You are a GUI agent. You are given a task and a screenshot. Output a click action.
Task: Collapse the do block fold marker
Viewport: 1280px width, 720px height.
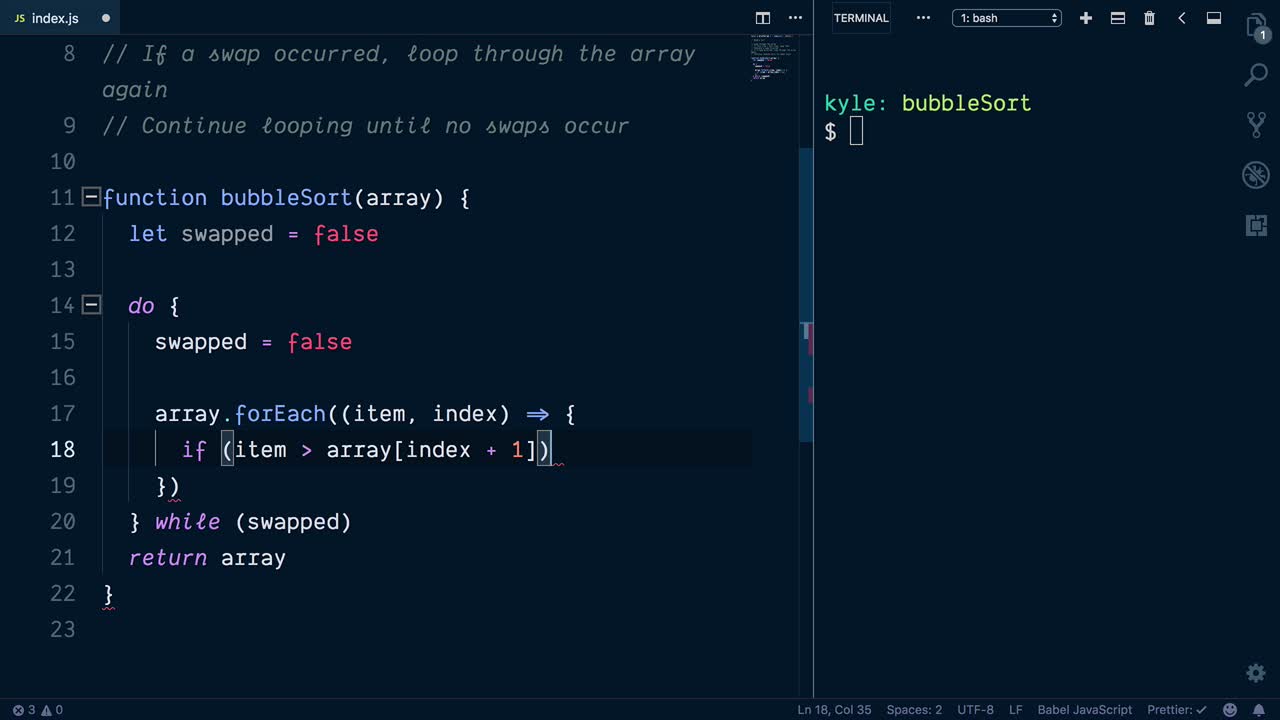click(90, 305)
